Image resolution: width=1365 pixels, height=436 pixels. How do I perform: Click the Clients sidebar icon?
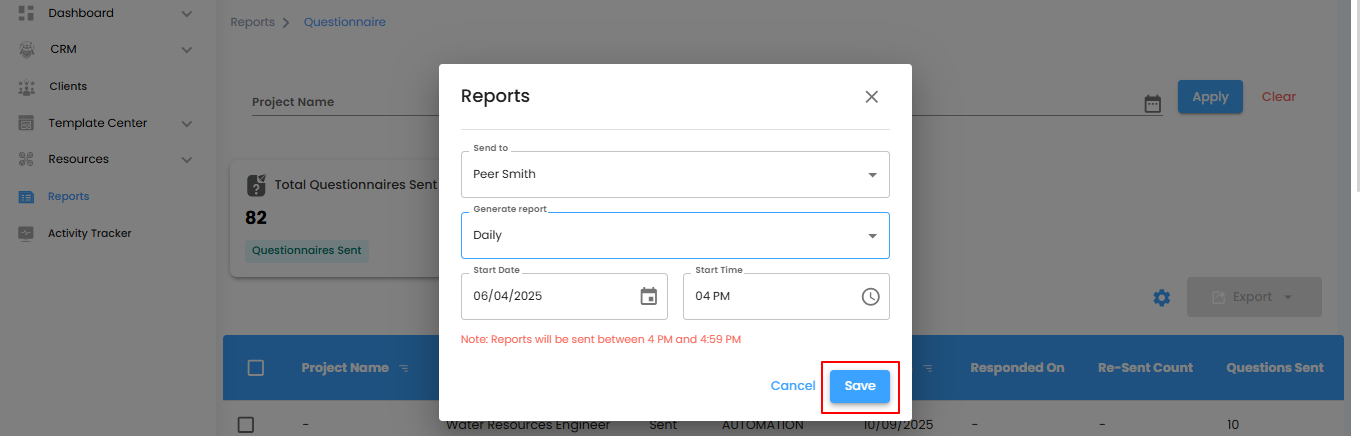pyautogui.click(x=27, y=87)
